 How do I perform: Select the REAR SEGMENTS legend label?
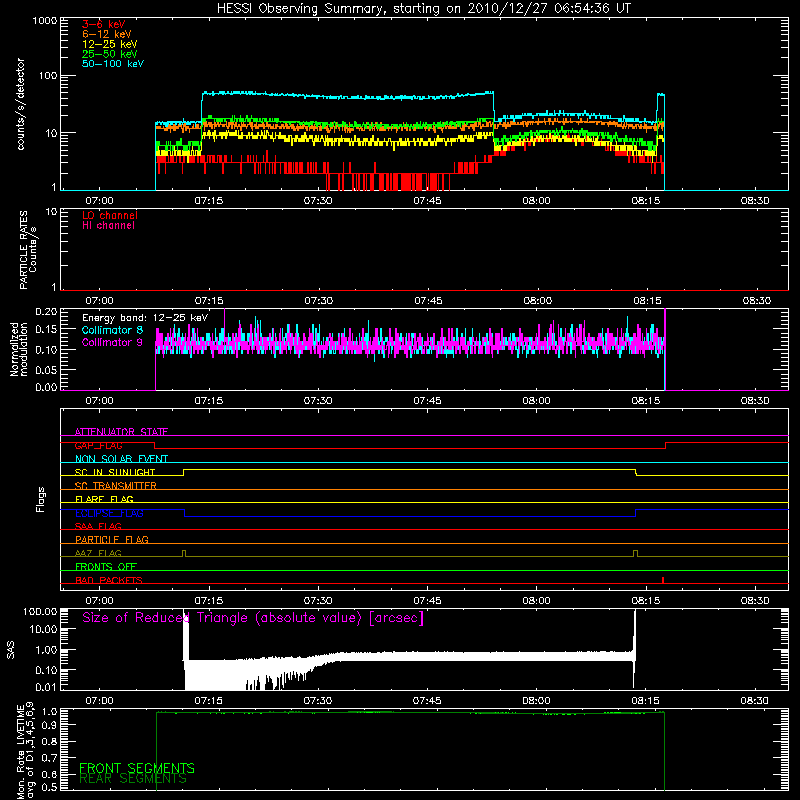pos(133,779)
